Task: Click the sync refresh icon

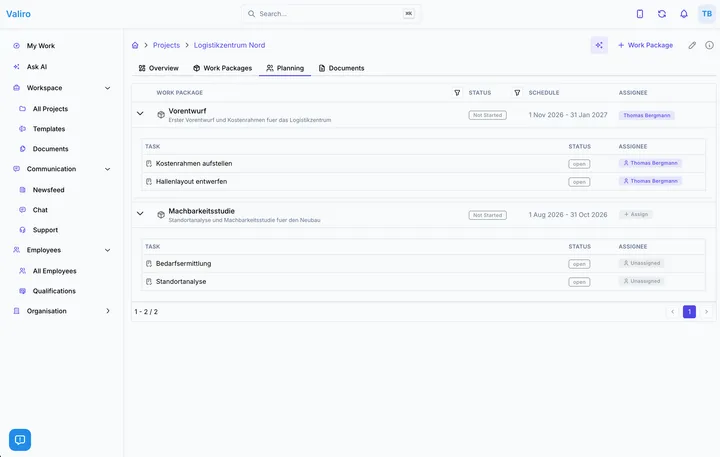Action: point(662,14)
